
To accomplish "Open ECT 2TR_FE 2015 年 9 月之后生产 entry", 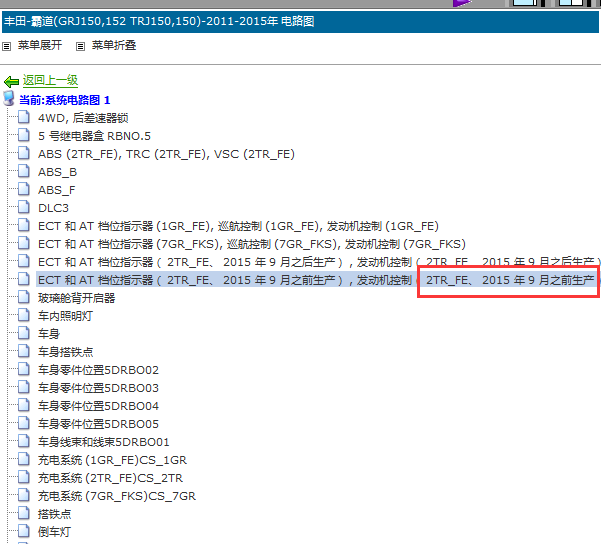I will 319,262.
